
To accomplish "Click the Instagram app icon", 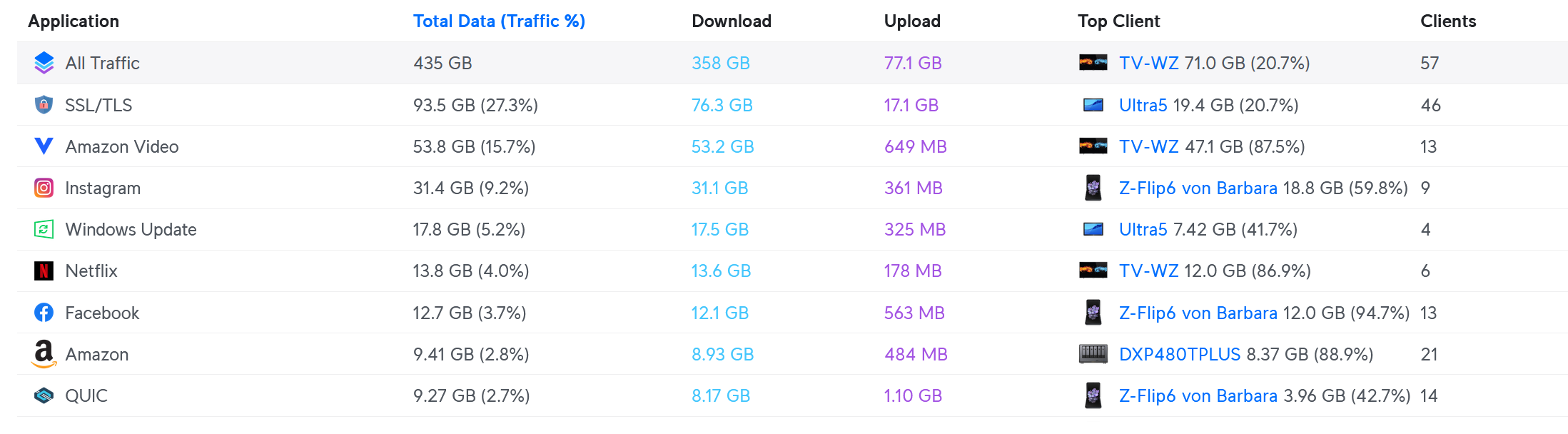I will [x=44, y=188].
